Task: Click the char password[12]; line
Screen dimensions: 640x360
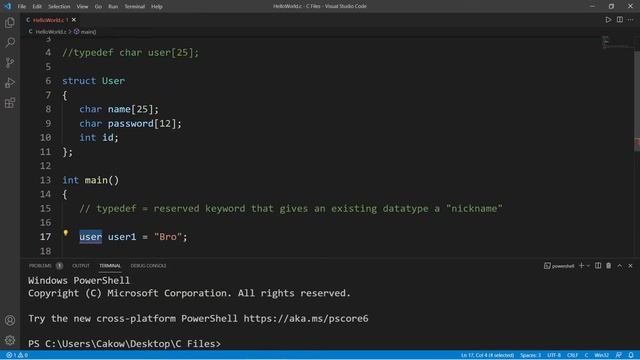Action: point(130,123)
